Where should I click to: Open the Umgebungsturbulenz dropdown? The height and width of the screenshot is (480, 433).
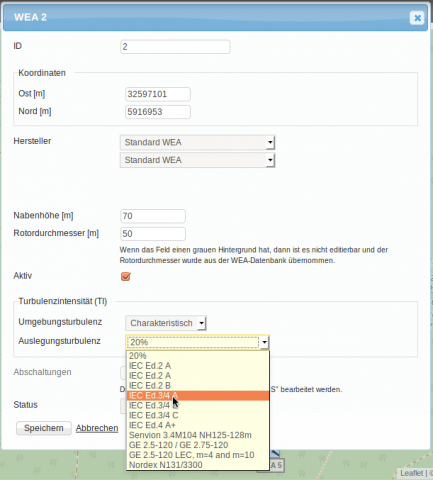[x=166, y=323]
